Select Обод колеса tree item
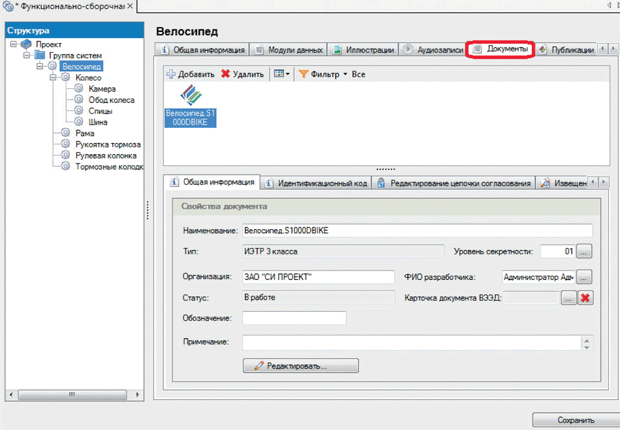This screenshot has height=430, width=620. click(111, 100)
